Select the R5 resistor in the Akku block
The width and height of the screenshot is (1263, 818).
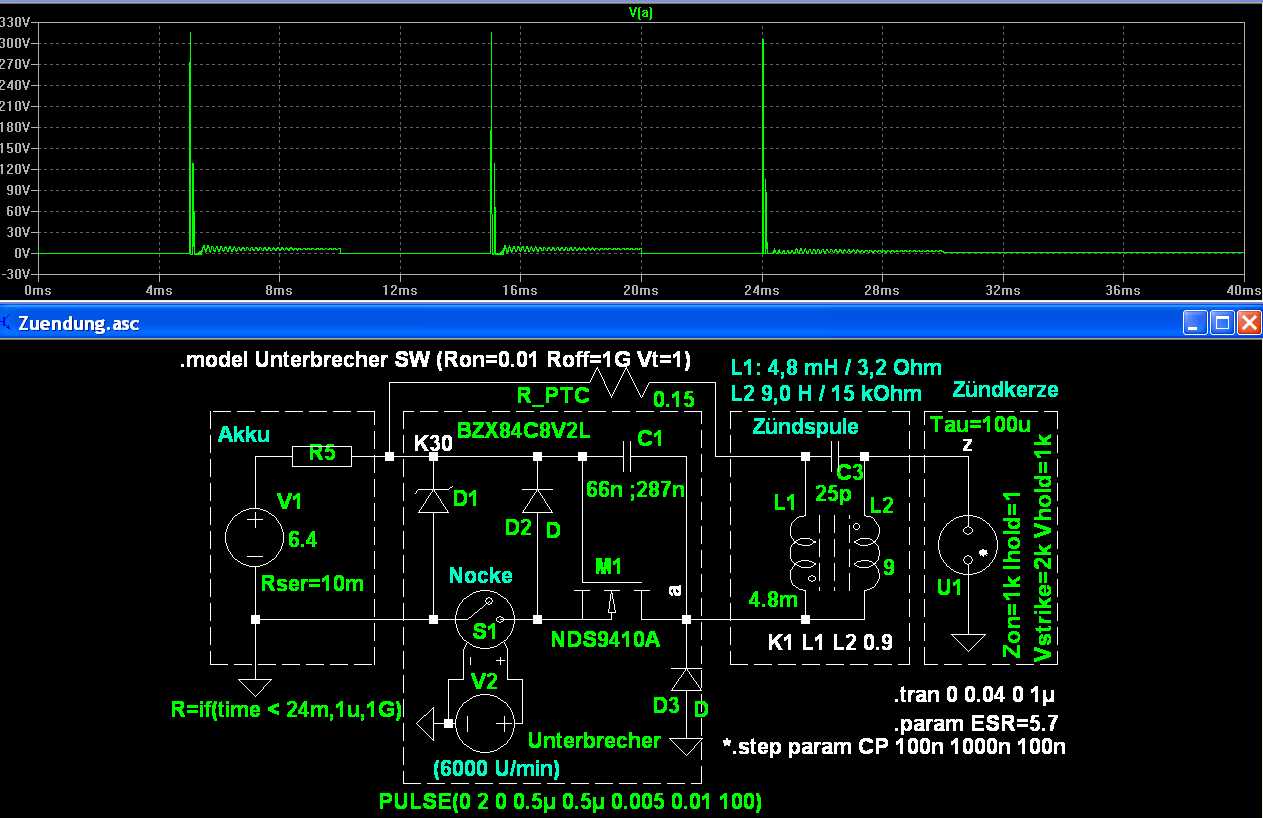(322, 457)
